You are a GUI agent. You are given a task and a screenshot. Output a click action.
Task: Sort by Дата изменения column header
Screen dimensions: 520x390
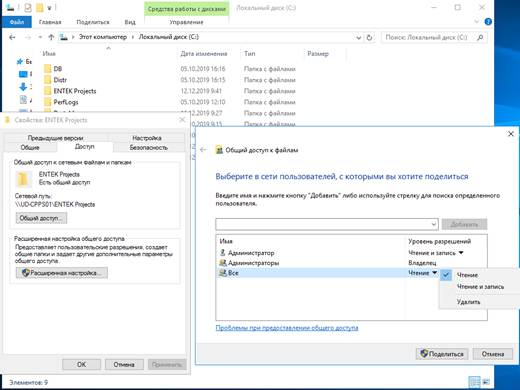pos(204,53)
